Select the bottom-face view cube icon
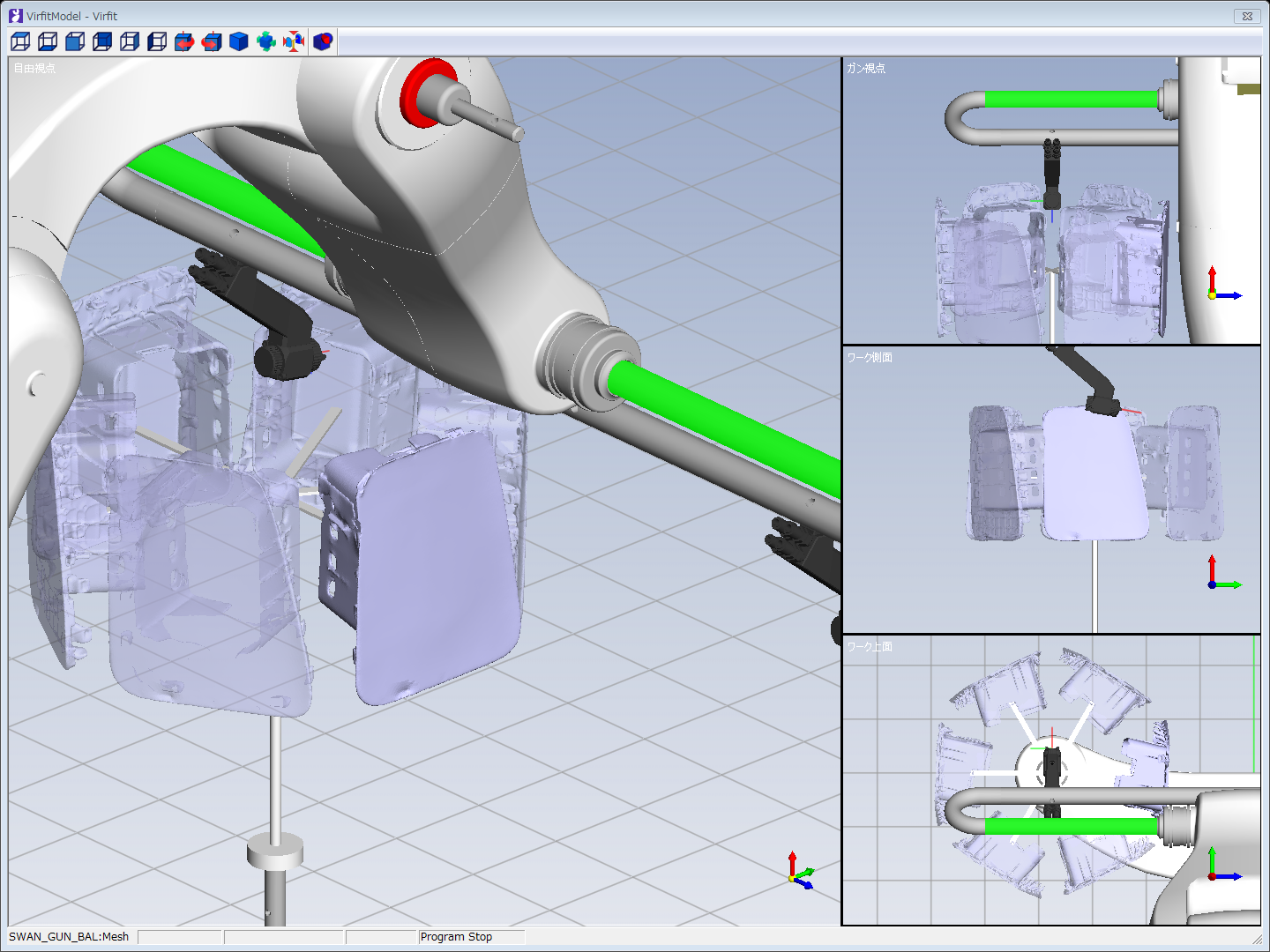 (48, 41)
